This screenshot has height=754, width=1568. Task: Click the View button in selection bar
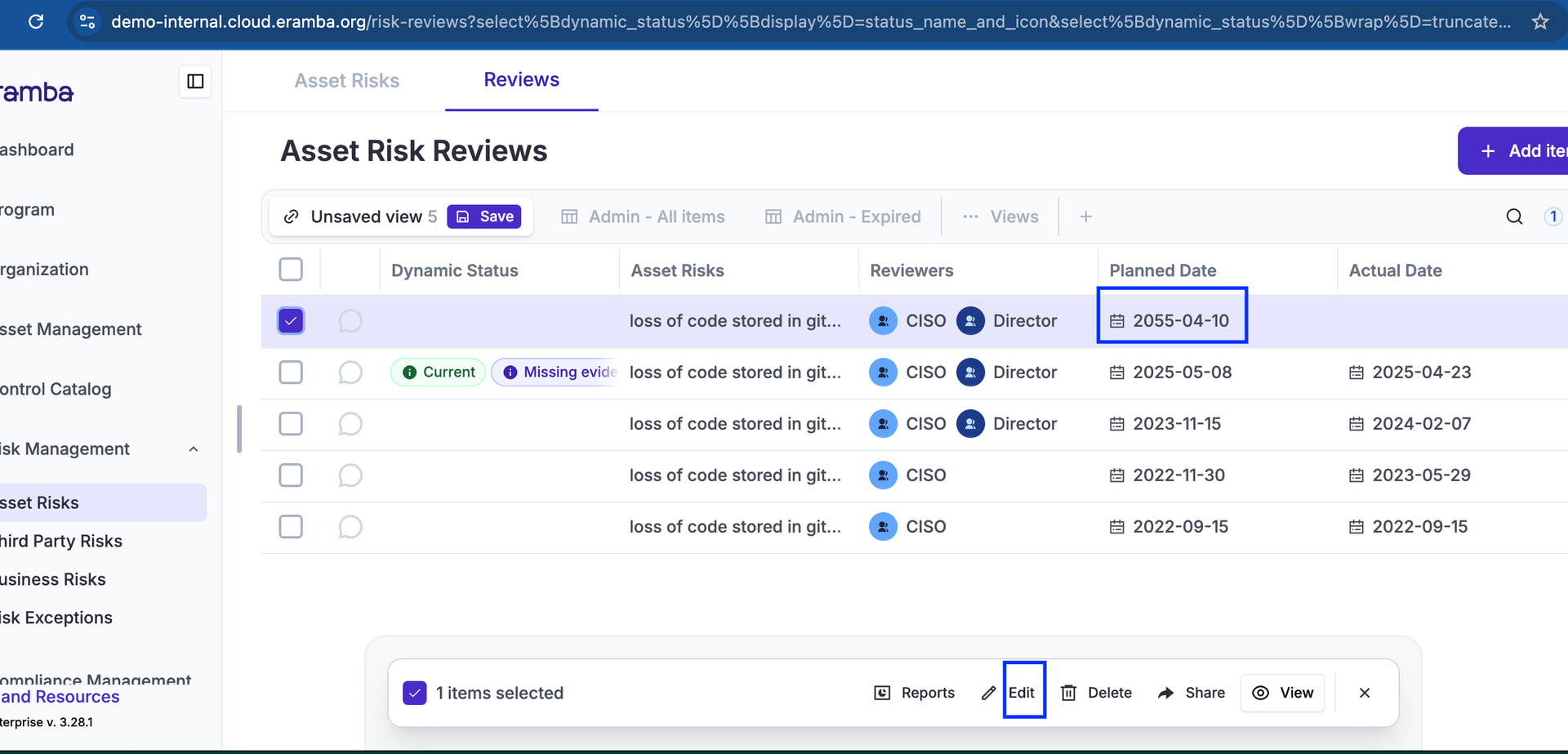coord(1282,693)
